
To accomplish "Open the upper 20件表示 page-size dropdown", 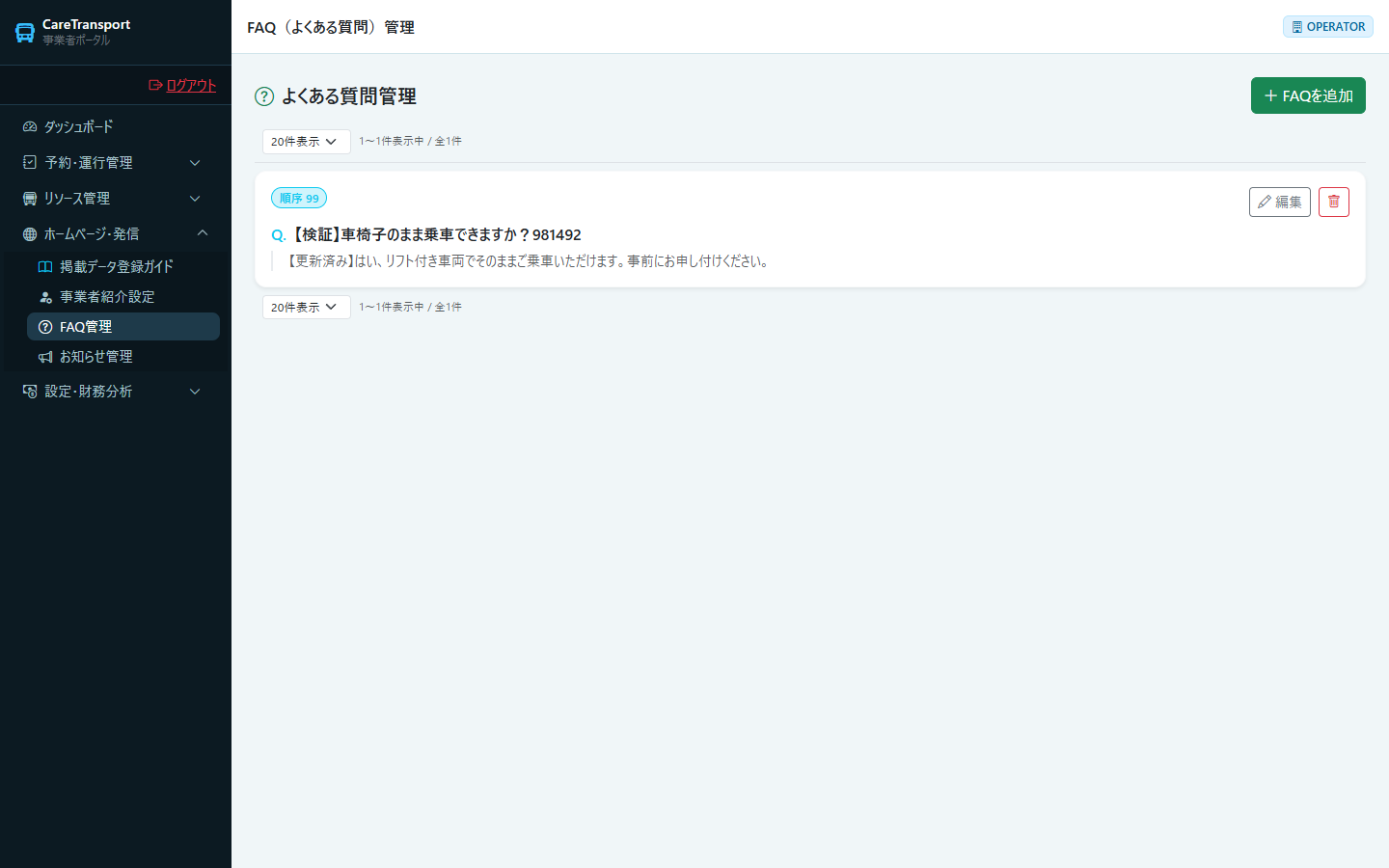I will click(x=306, y=141).
